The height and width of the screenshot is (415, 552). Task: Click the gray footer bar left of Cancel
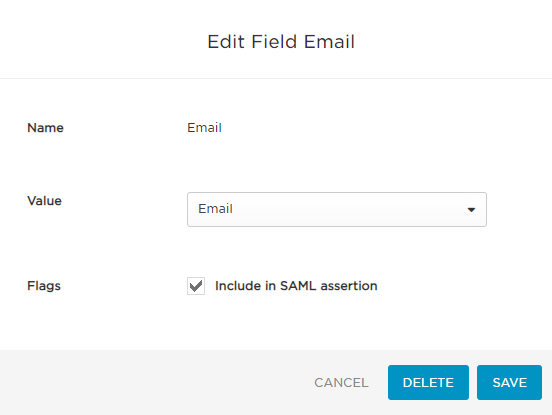pos(155,382)
